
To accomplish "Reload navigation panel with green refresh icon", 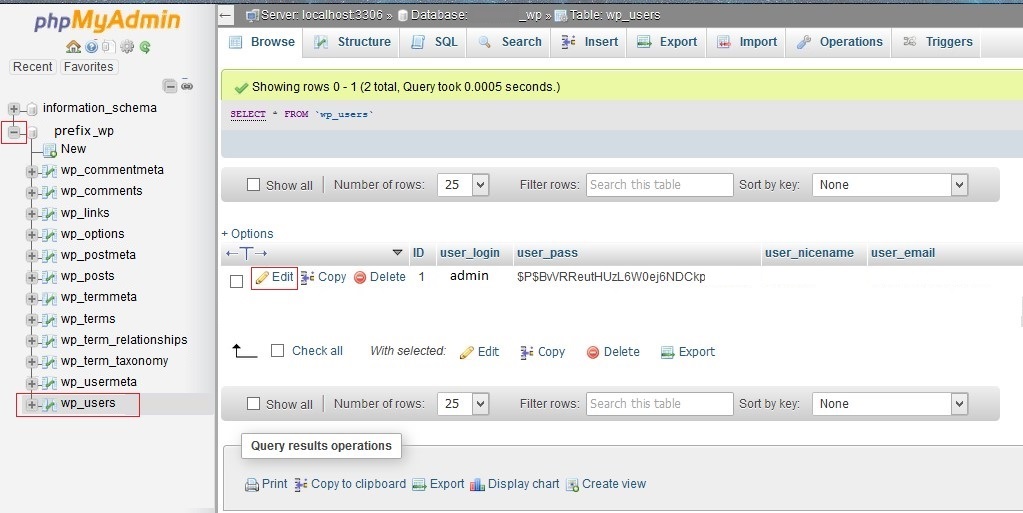I will [x=145, y=46].
